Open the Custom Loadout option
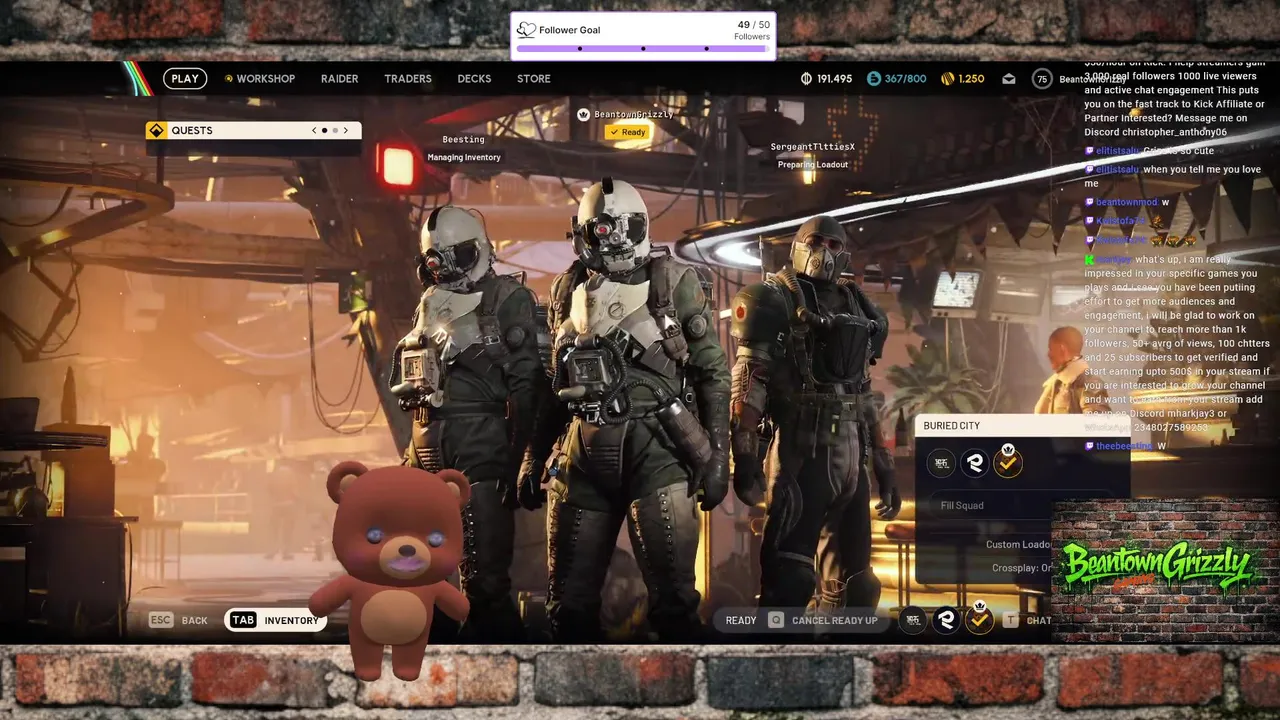 point(1018,545)
